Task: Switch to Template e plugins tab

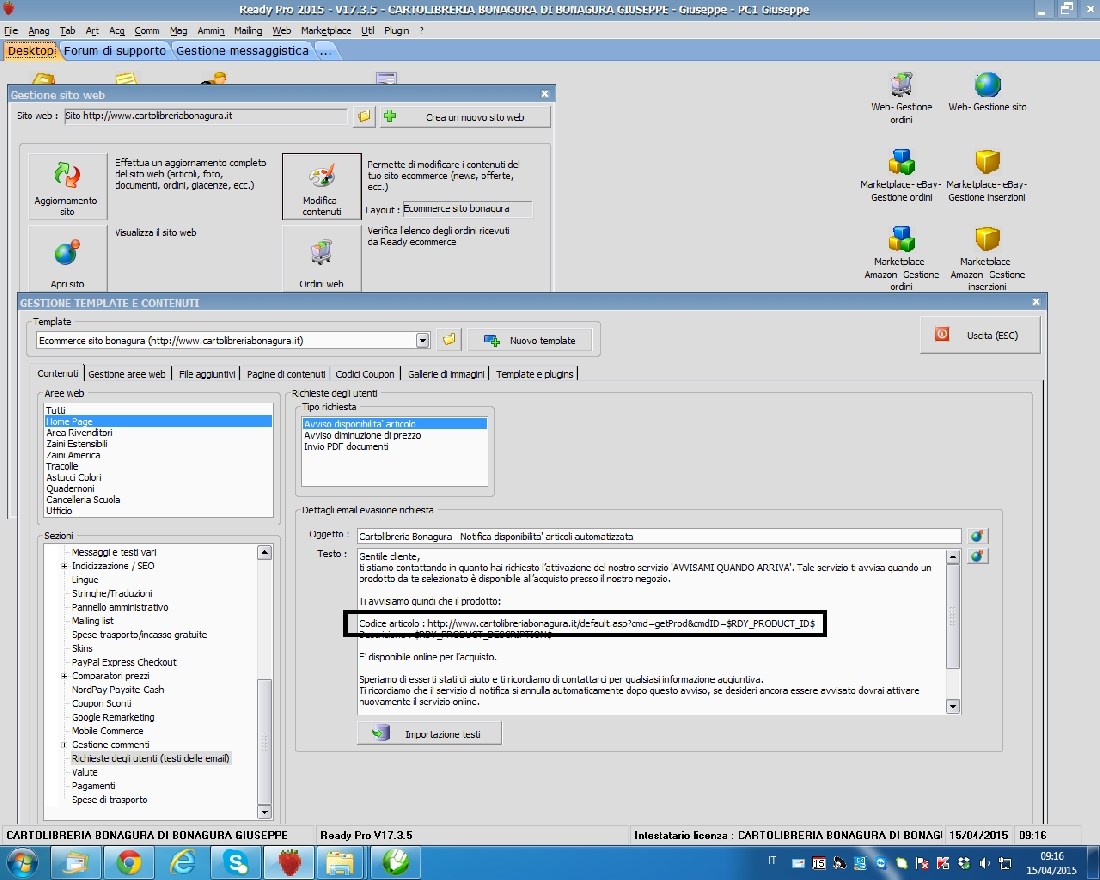Action: pyautogui.click(x=535, y=374)
